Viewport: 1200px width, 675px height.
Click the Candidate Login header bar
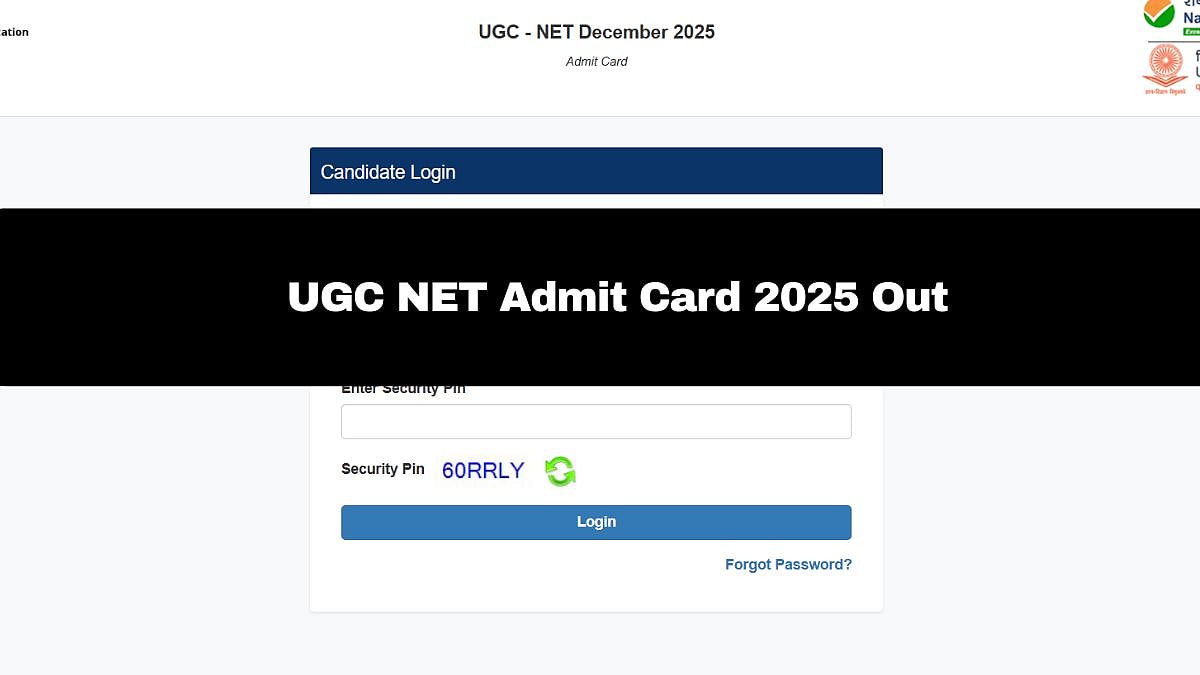point(596,171)
